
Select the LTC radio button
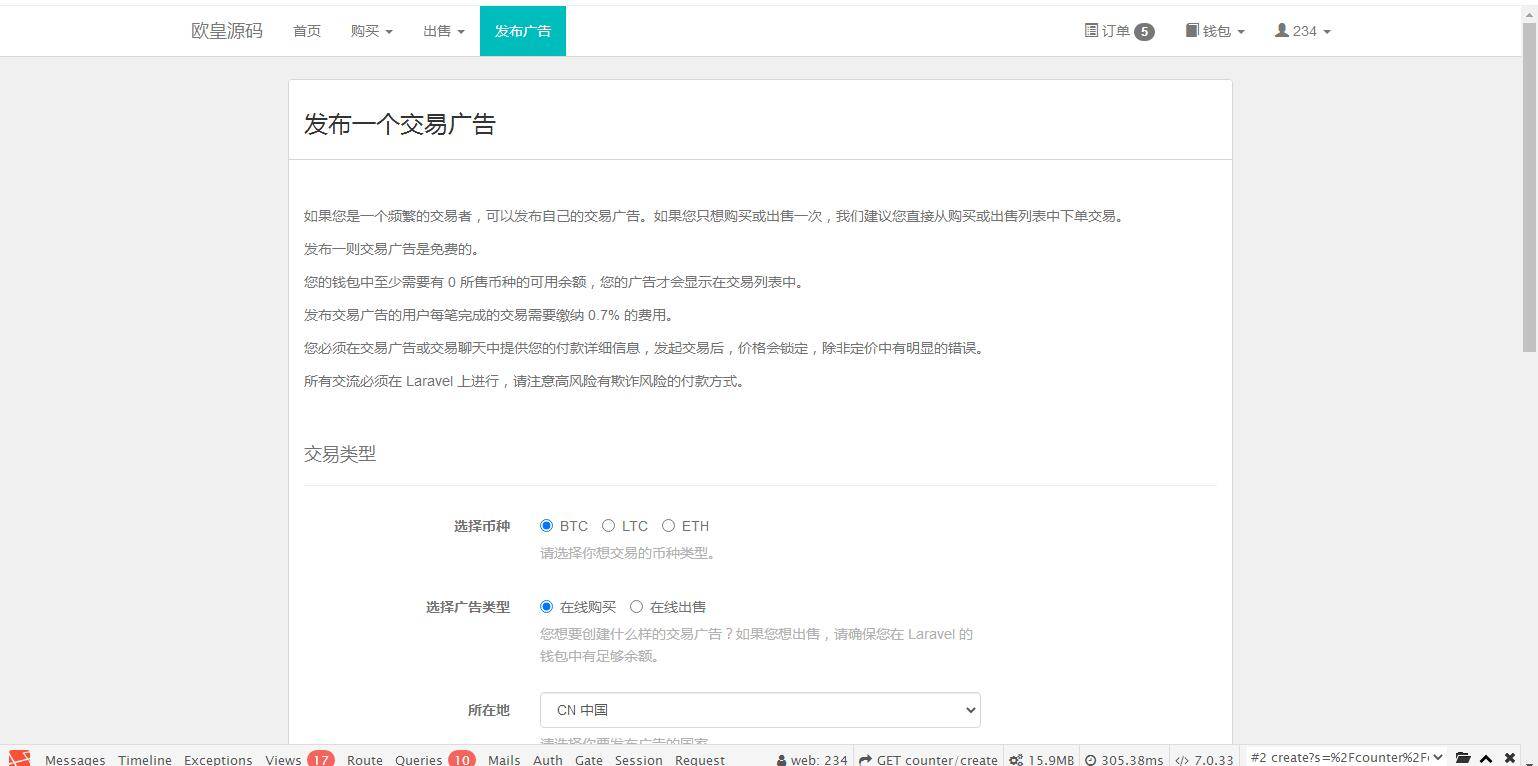pyautogui.click(x=609, y=525)
